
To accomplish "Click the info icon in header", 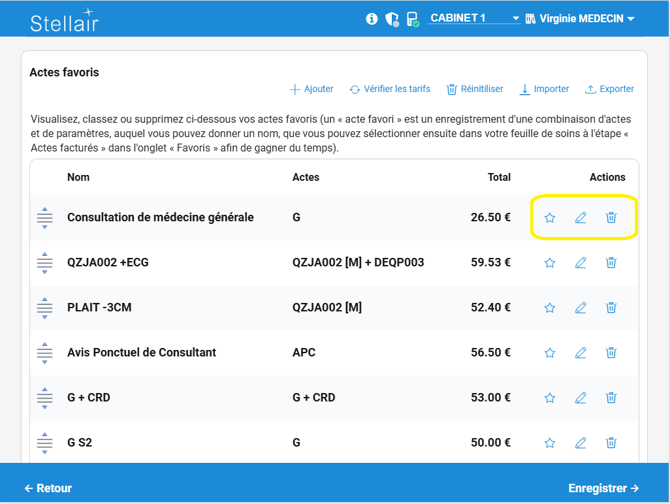I will (x=372, y=19).
